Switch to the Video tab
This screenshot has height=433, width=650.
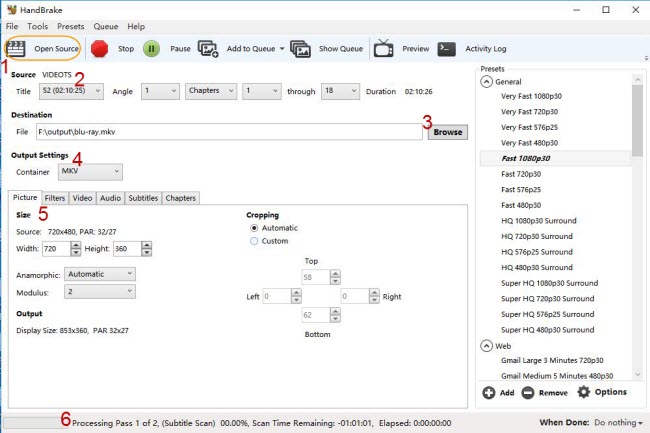pos(82,198)
